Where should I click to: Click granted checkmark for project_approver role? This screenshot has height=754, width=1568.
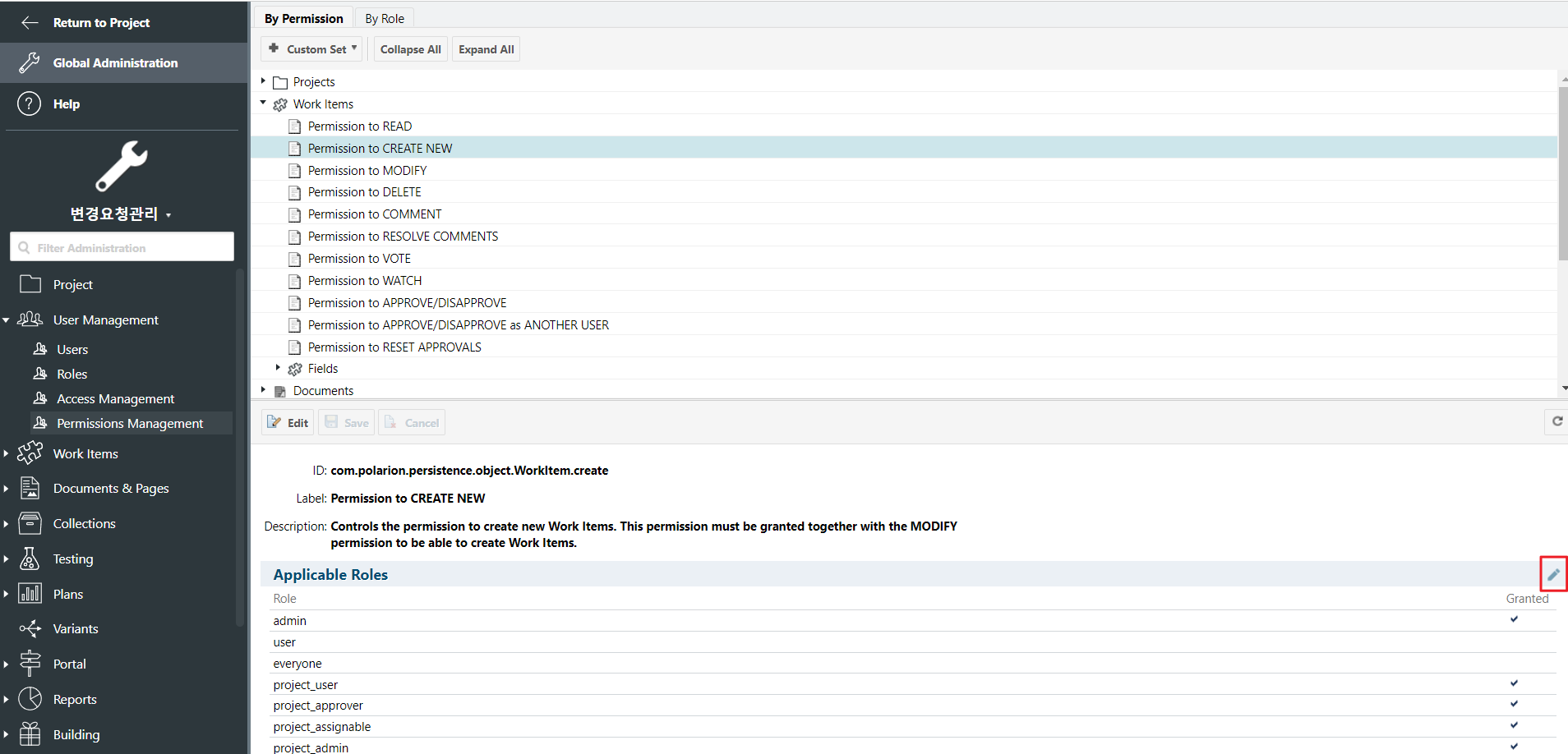[1514, 704]
